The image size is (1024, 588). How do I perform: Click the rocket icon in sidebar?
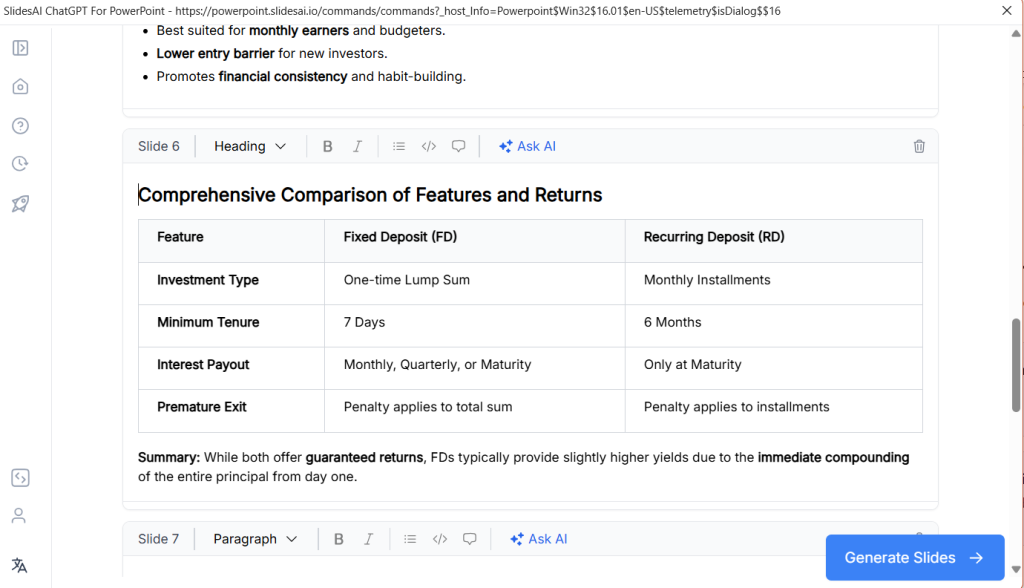[20, 203]
